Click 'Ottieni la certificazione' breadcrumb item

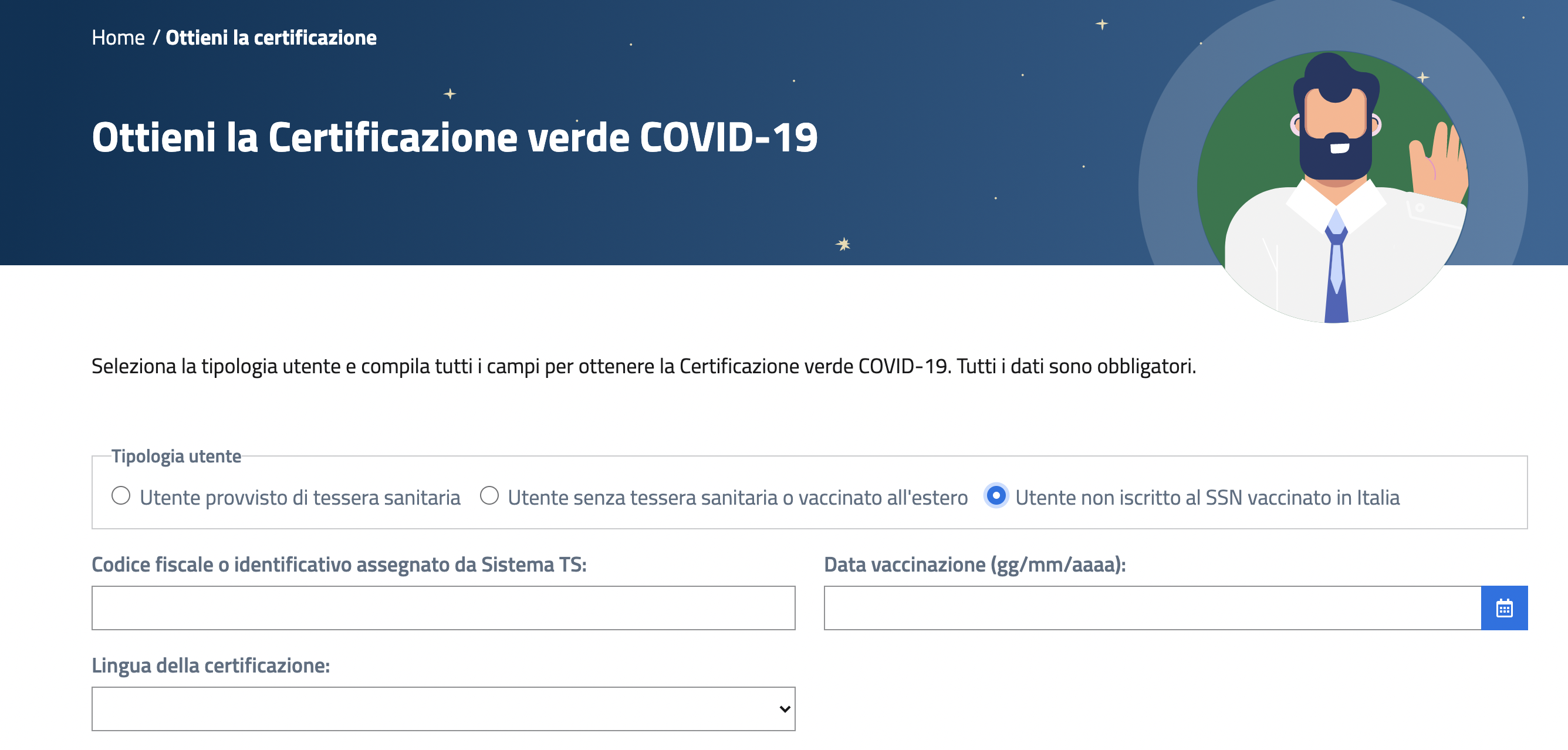pos(271,38)
